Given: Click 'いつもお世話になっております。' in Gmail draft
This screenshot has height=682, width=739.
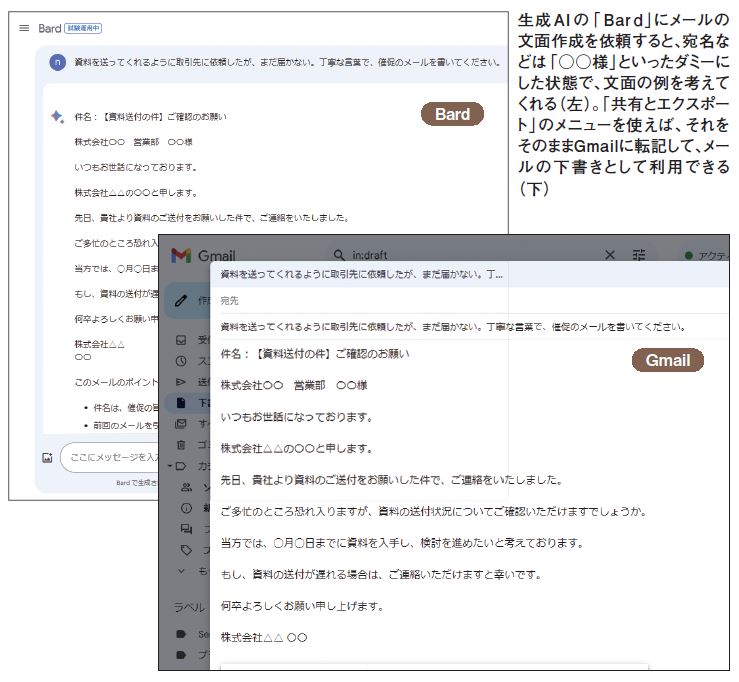Looking at the screenshot, I should tap(297, 417).
